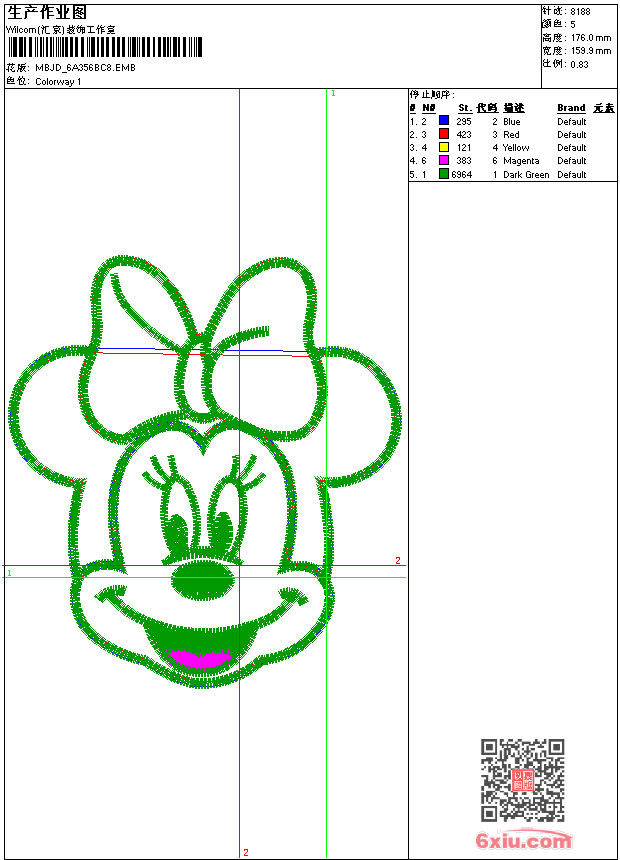
Task: Click the '描述' column header
Action: pos(514,108)
